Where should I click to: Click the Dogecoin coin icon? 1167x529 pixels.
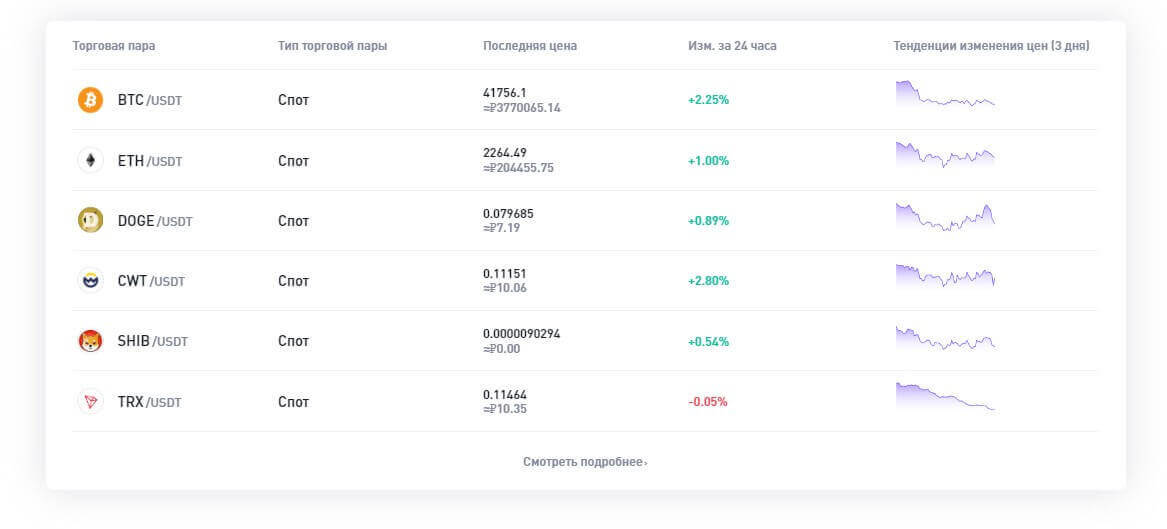[90, 220]
